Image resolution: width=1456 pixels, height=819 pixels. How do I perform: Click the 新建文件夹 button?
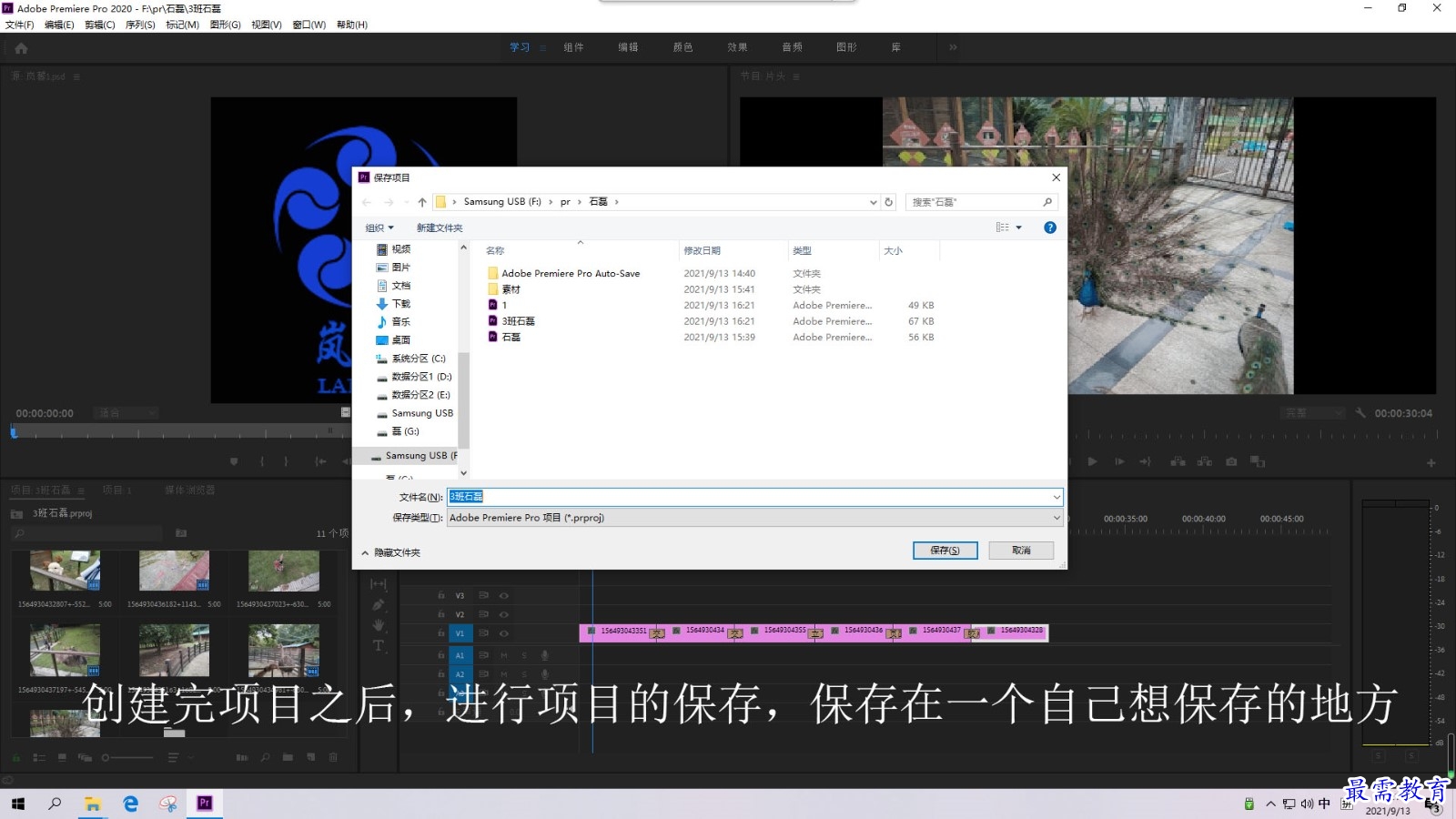(440, 228)
